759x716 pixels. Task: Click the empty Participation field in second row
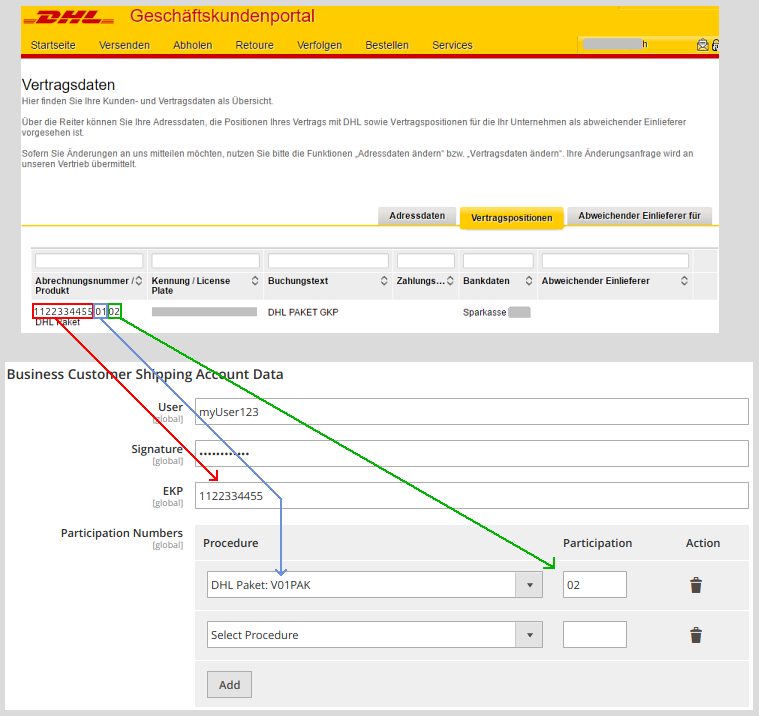[x=595, y=635]
